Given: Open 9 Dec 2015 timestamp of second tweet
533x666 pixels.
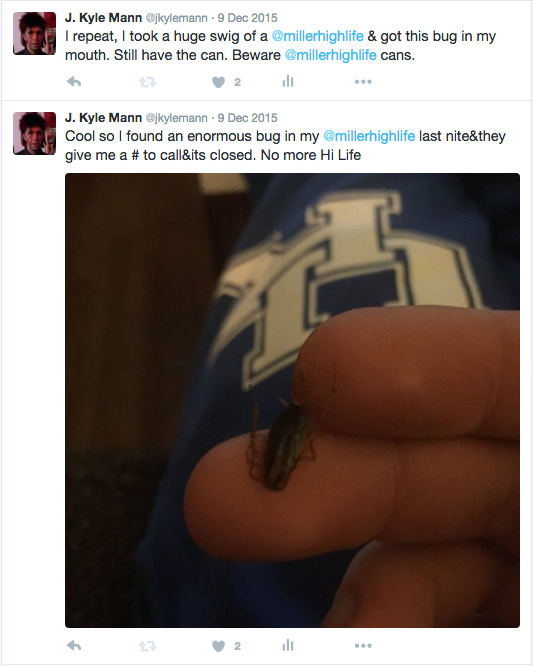Looking at the screenshot, I should [x=248, y=118].
